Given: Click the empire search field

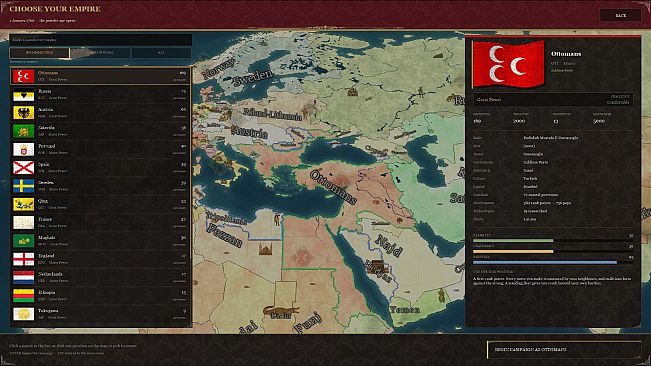Looking at the screenshot, I should point(100,40).
